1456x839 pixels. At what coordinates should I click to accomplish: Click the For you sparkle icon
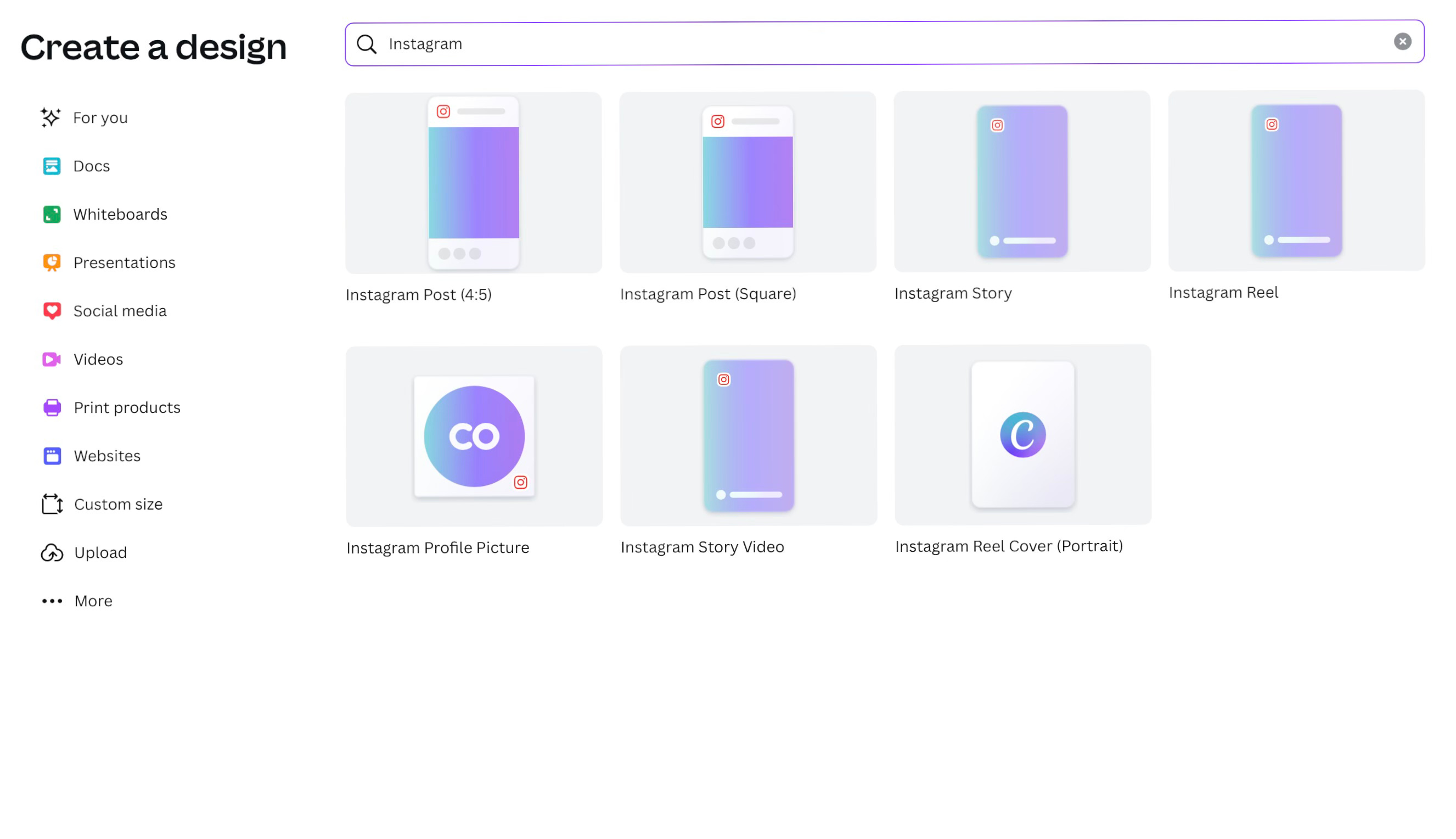tap(50, 118)
